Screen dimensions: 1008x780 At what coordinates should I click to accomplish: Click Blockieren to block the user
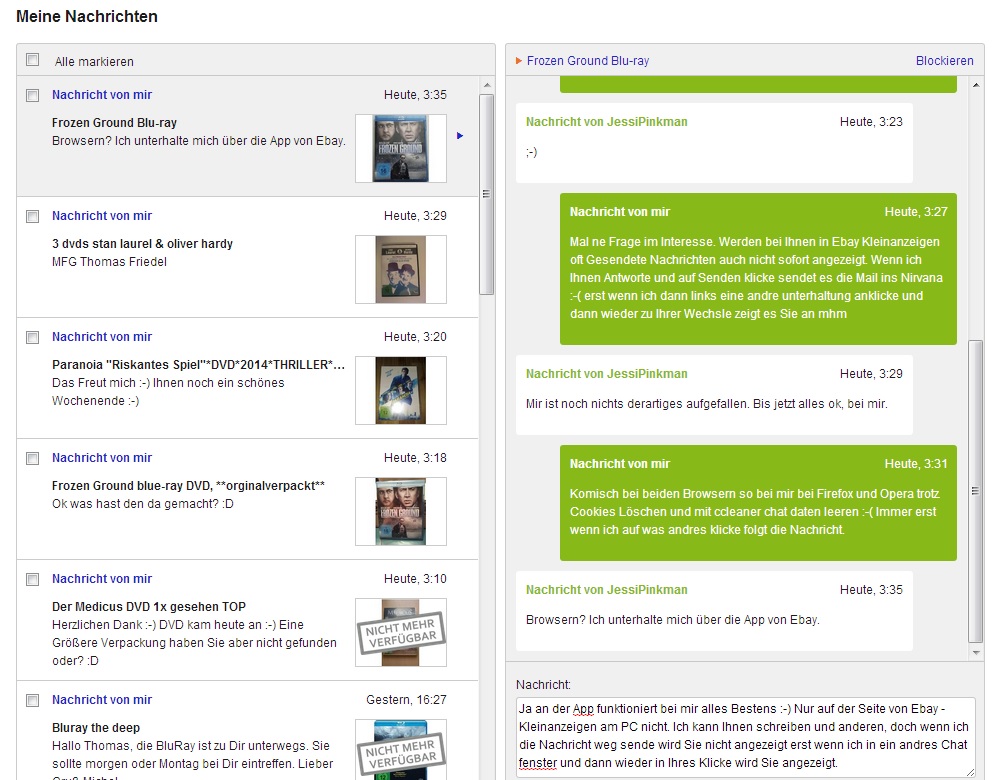pyautogui.click(x=944, y=60)
